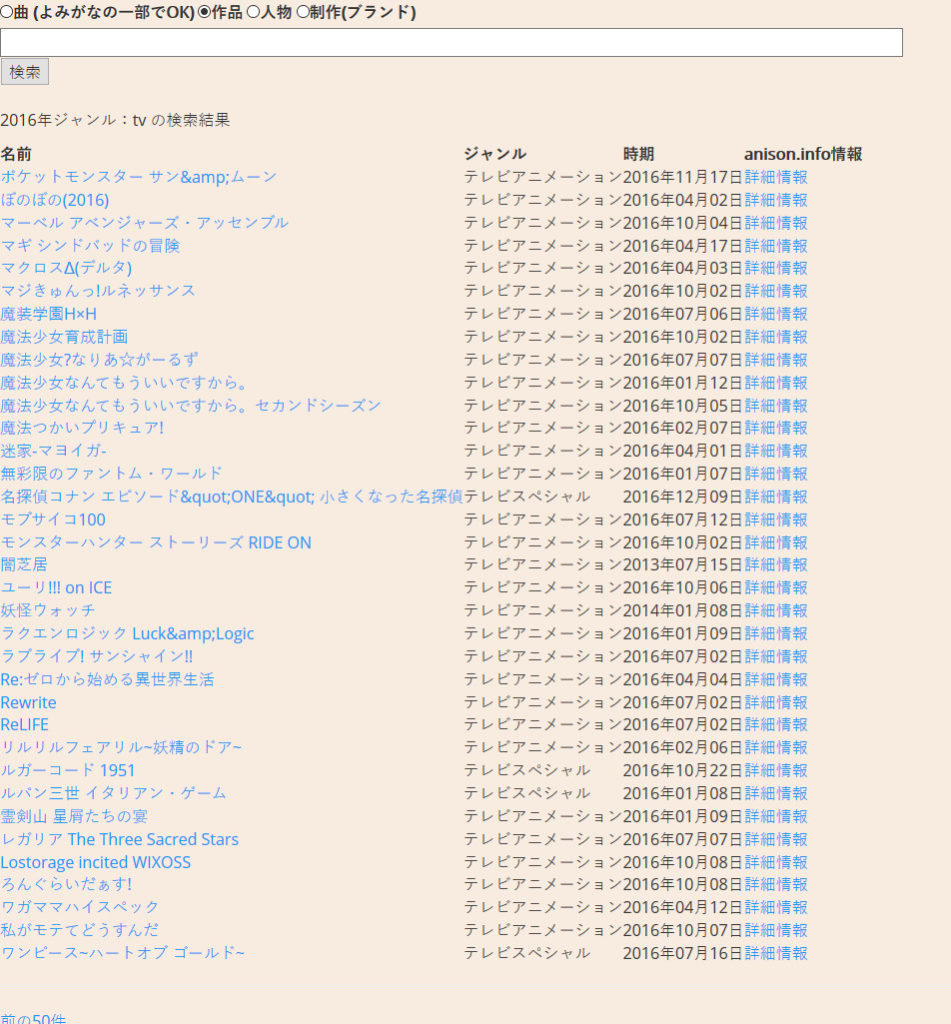Open ポケットモンスター サン&ムーン title link
Image resolution: width=951 pixels, height=1024 pixels.
point(138,177)
